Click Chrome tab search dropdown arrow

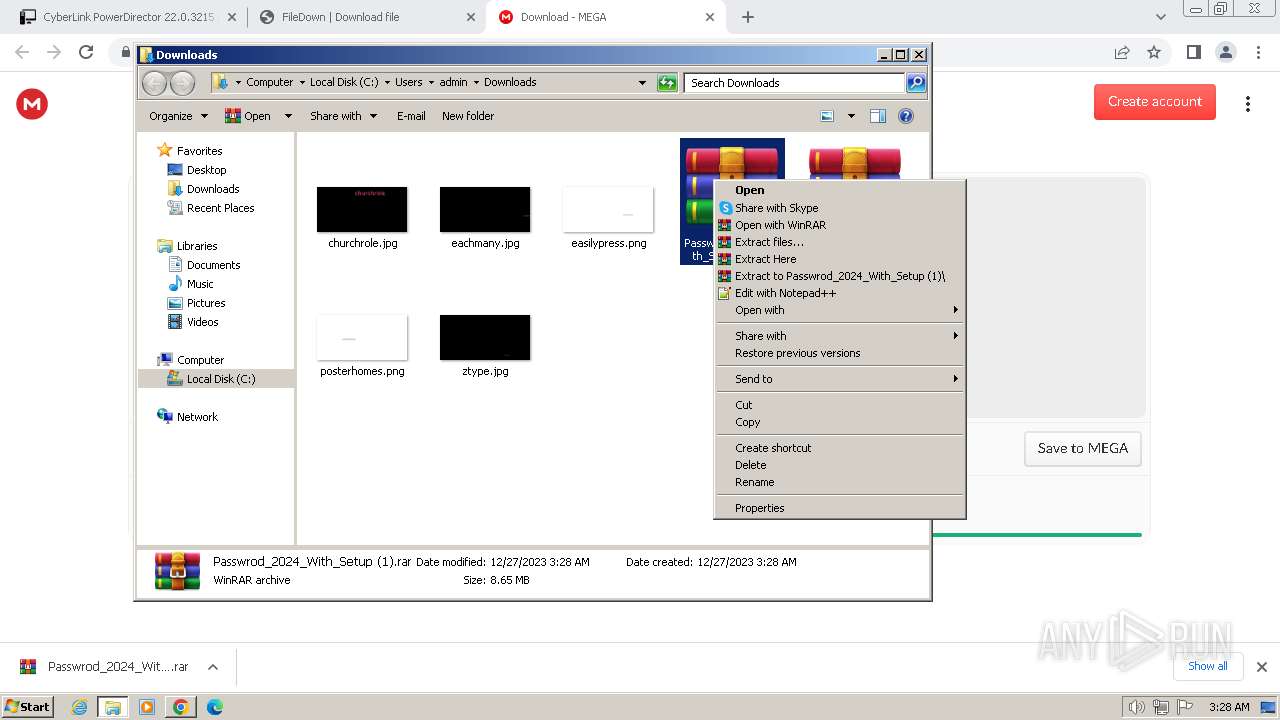point(1161,17)
